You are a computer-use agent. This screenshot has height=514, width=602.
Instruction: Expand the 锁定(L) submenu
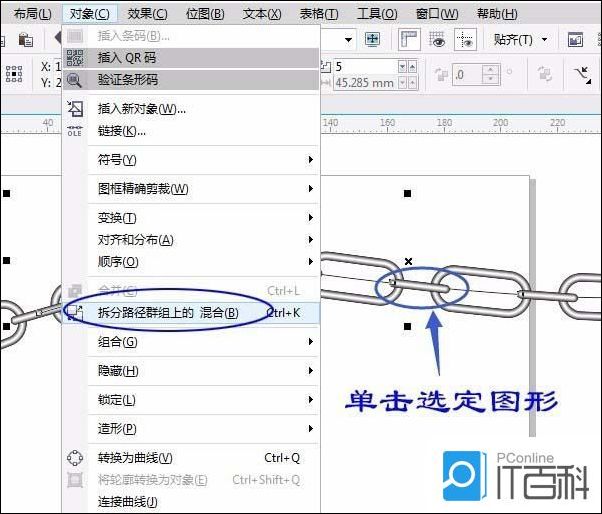pos(191,400)
